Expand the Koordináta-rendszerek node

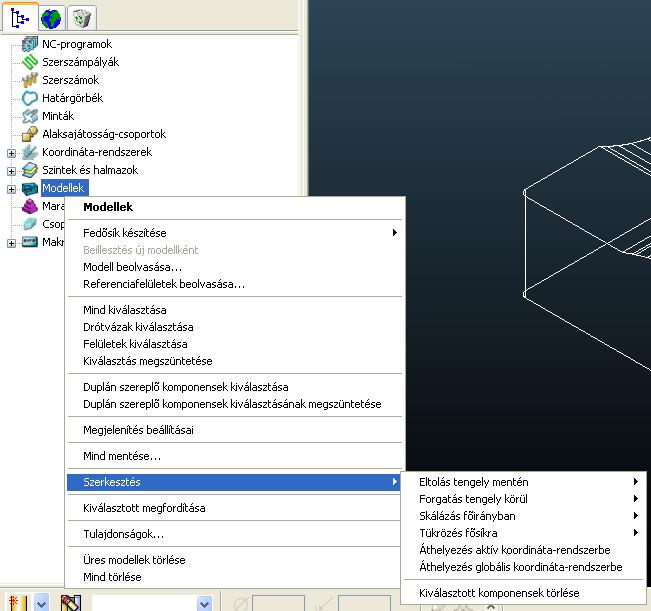11,153
